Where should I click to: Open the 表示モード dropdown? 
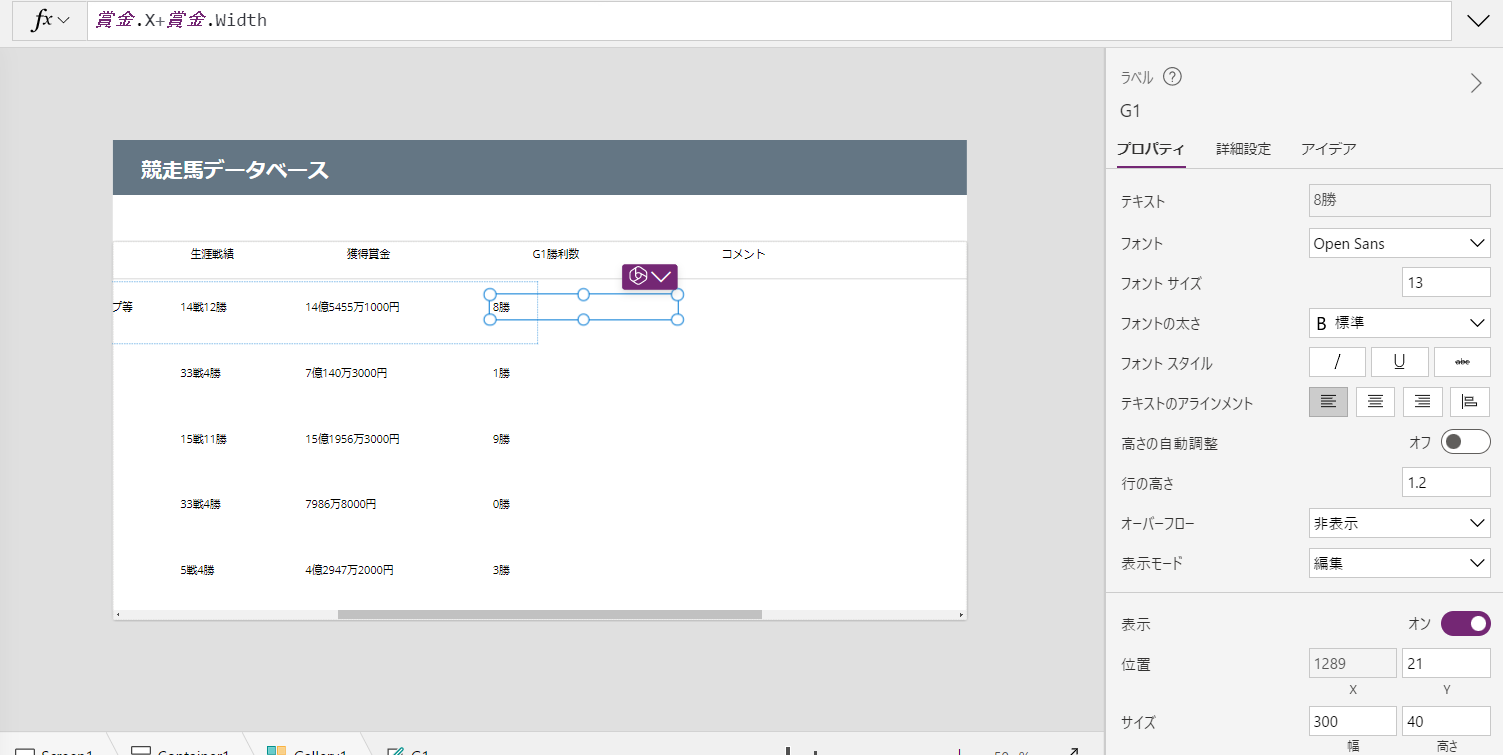(1400, 563)
